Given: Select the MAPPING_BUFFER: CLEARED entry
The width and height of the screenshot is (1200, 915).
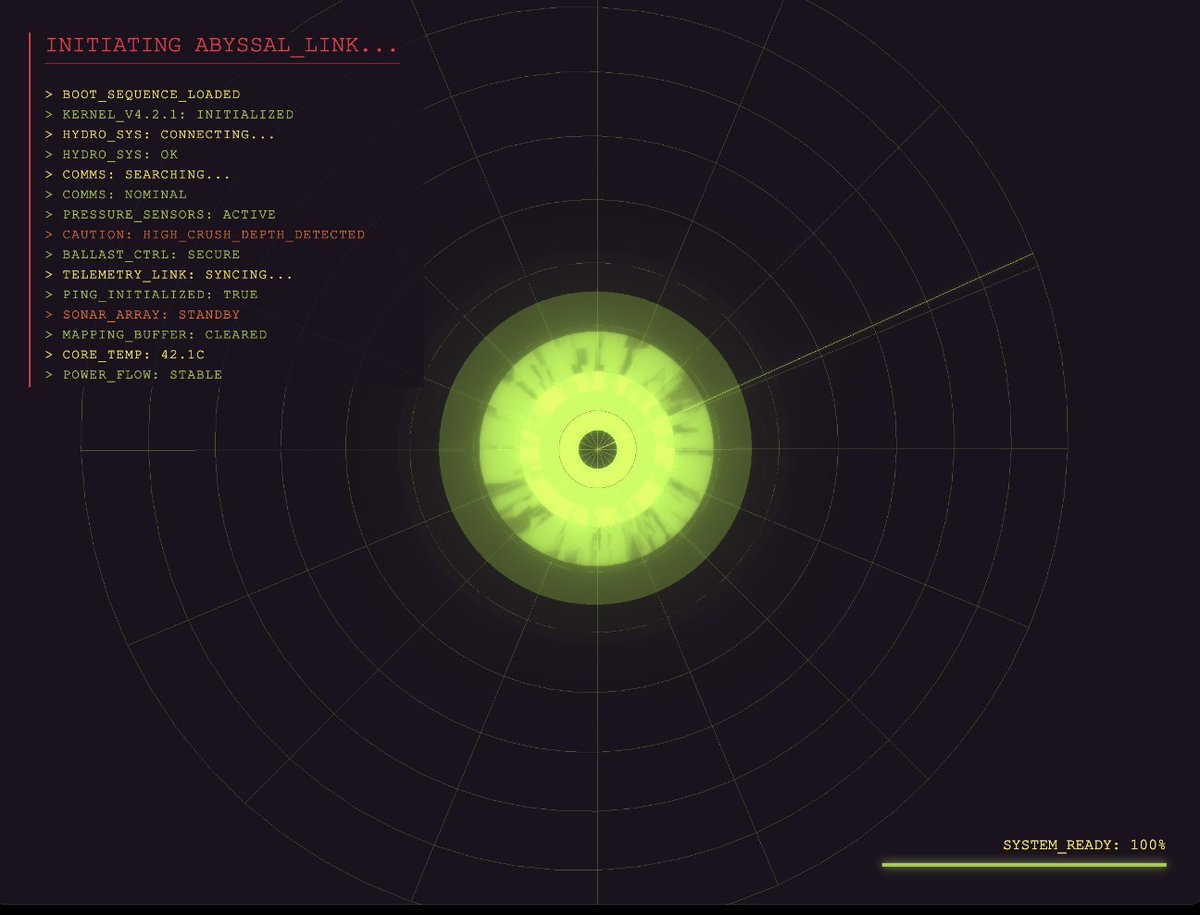Looking at the screenshot, I should pyautogui.click(x=156, y=335).
